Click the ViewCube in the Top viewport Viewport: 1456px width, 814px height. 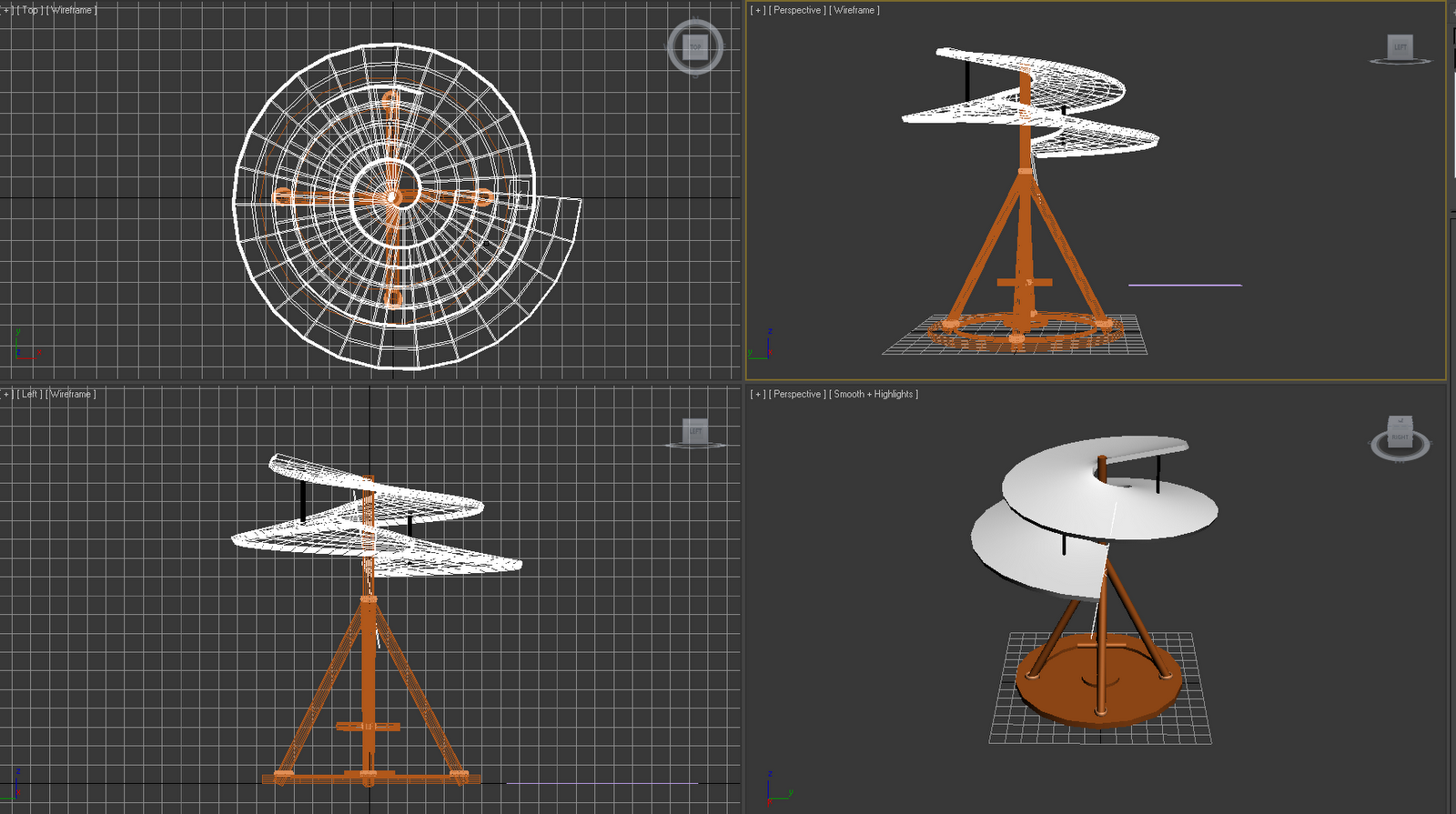click(695, 47)
